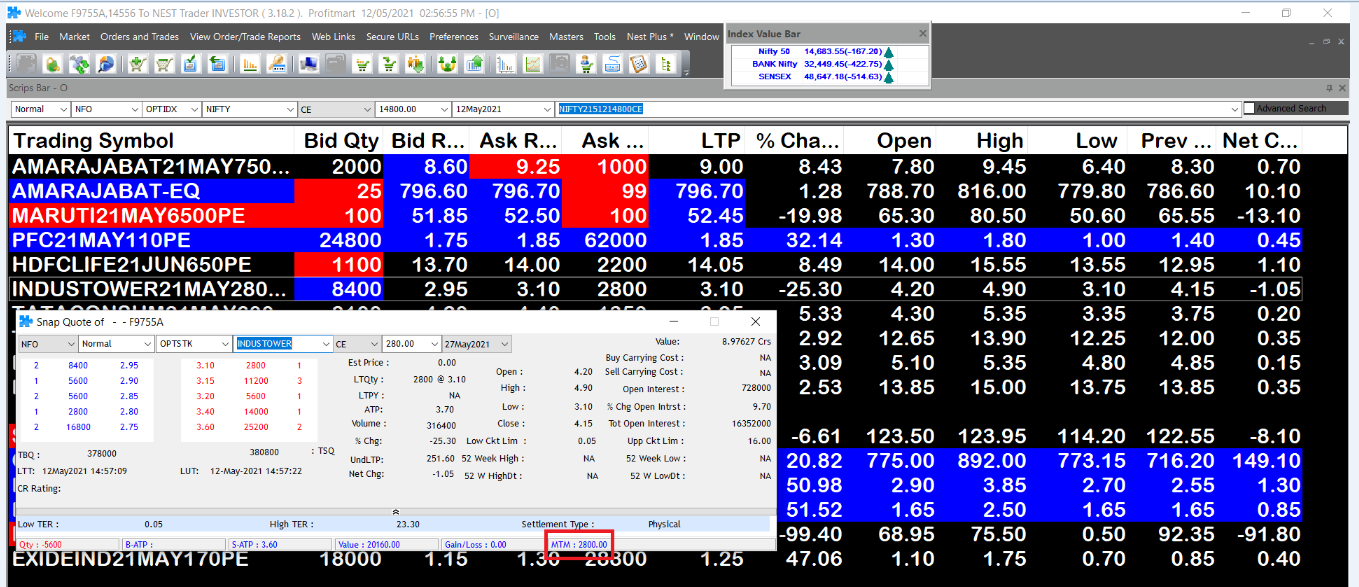The width and height of the screenshot is (1359, 587).
Task: Open the Surveillance menu
Action: tap(514, 37)
